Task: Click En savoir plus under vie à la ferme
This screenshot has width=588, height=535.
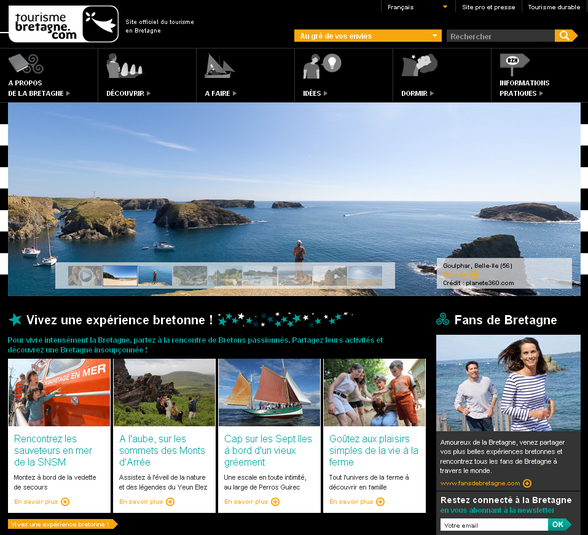Action: click(351, 502)
